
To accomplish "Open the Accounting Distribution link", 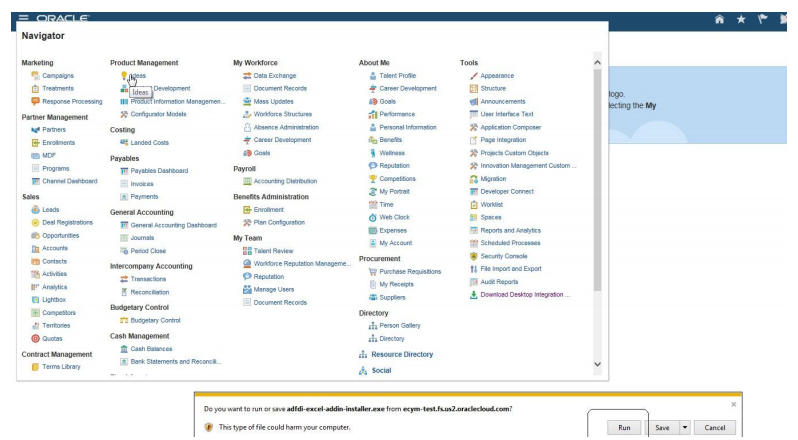I will 285,181.
